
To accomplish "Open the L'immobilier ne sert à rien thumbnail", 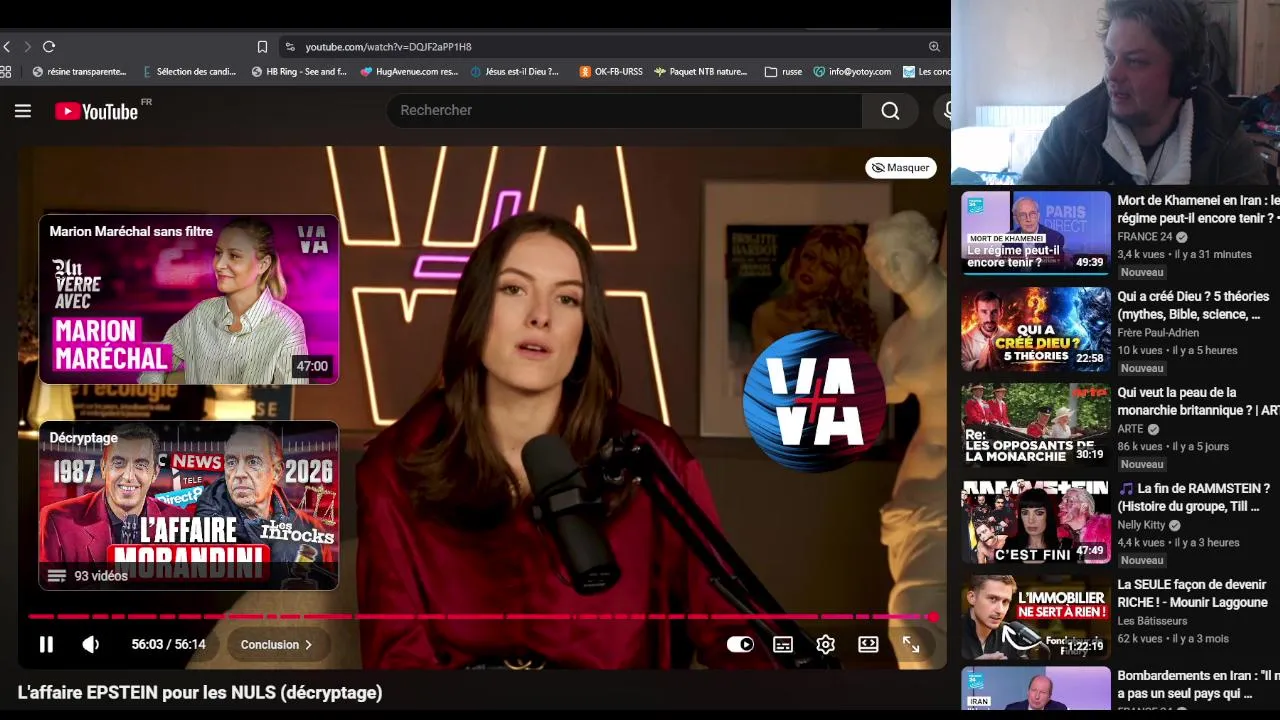I will click(1036, 617).
